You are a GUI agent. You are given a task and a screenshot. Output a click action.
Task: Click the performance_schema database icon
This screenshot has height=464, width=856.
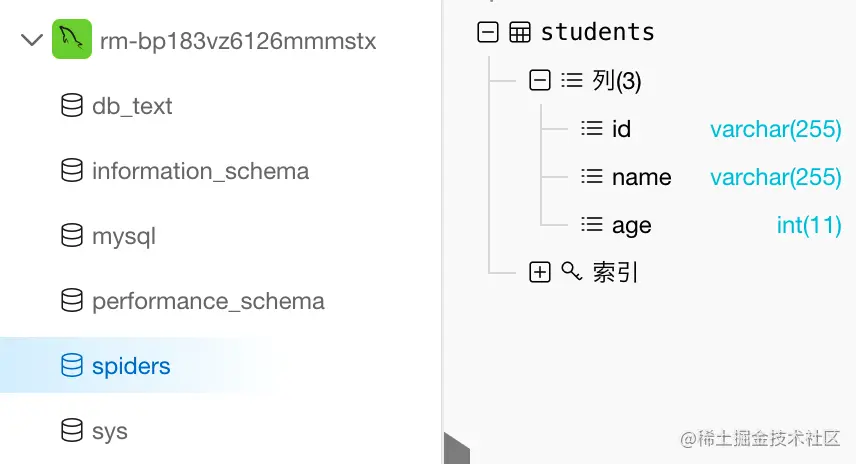[72, 301]
